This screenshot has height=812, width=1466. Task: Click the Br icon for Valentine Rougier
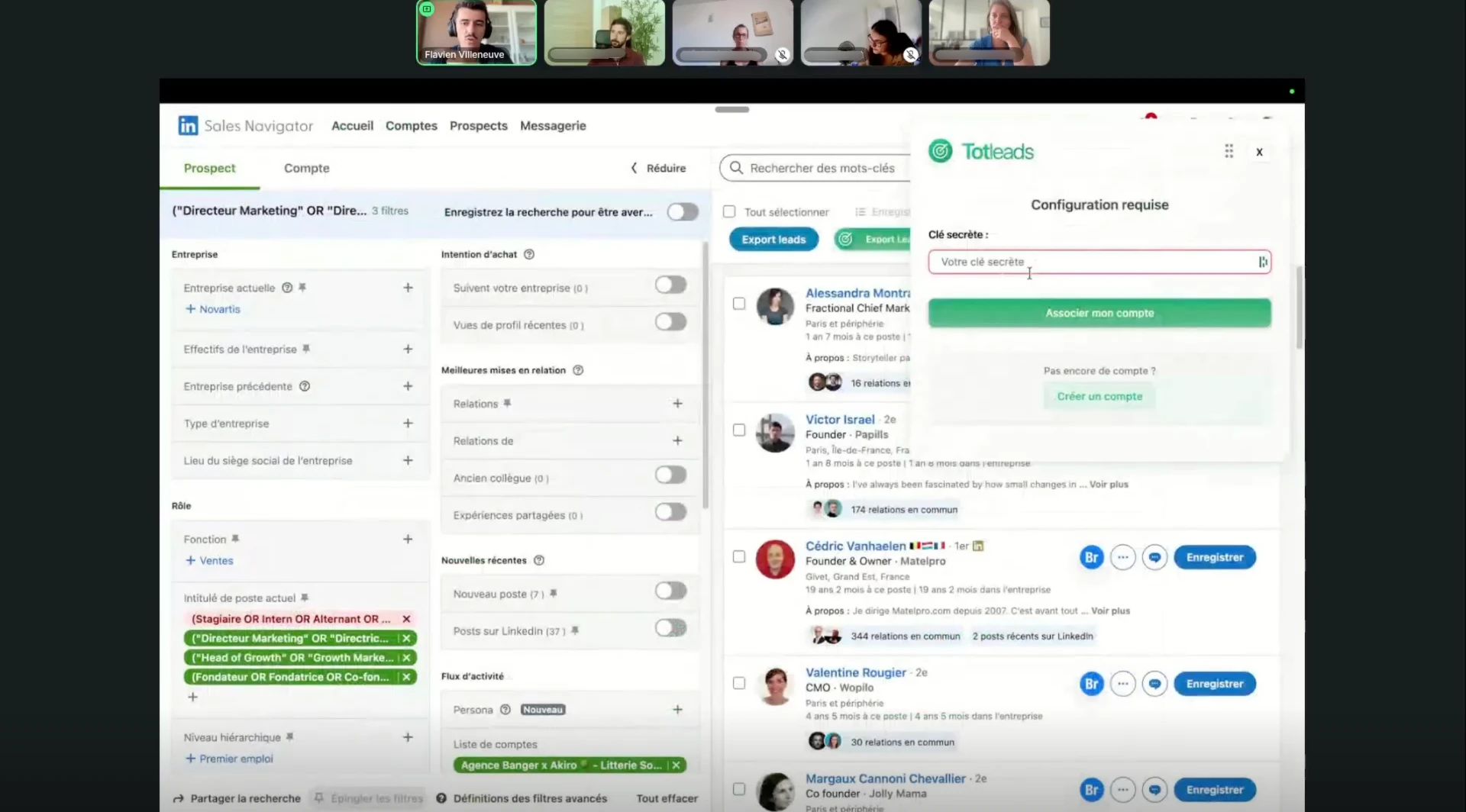pos(1091,684)
